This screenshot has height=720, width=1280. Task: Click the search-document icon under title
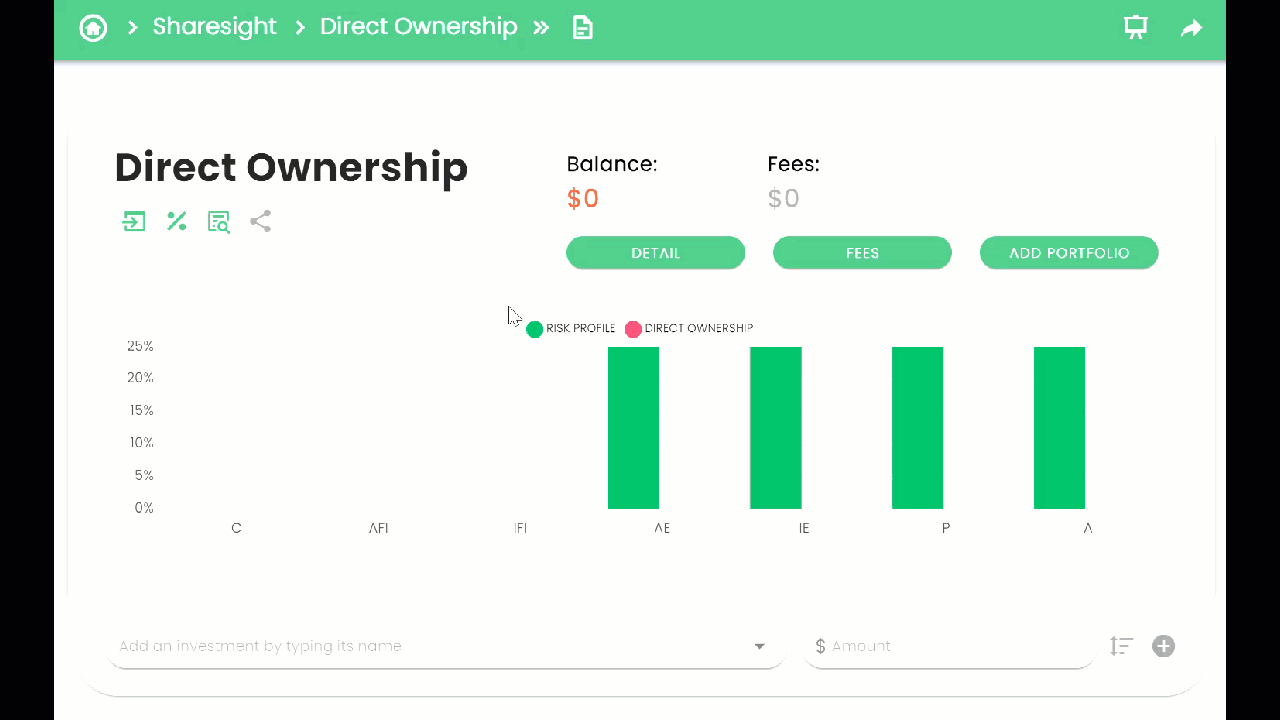click(219, 222)
